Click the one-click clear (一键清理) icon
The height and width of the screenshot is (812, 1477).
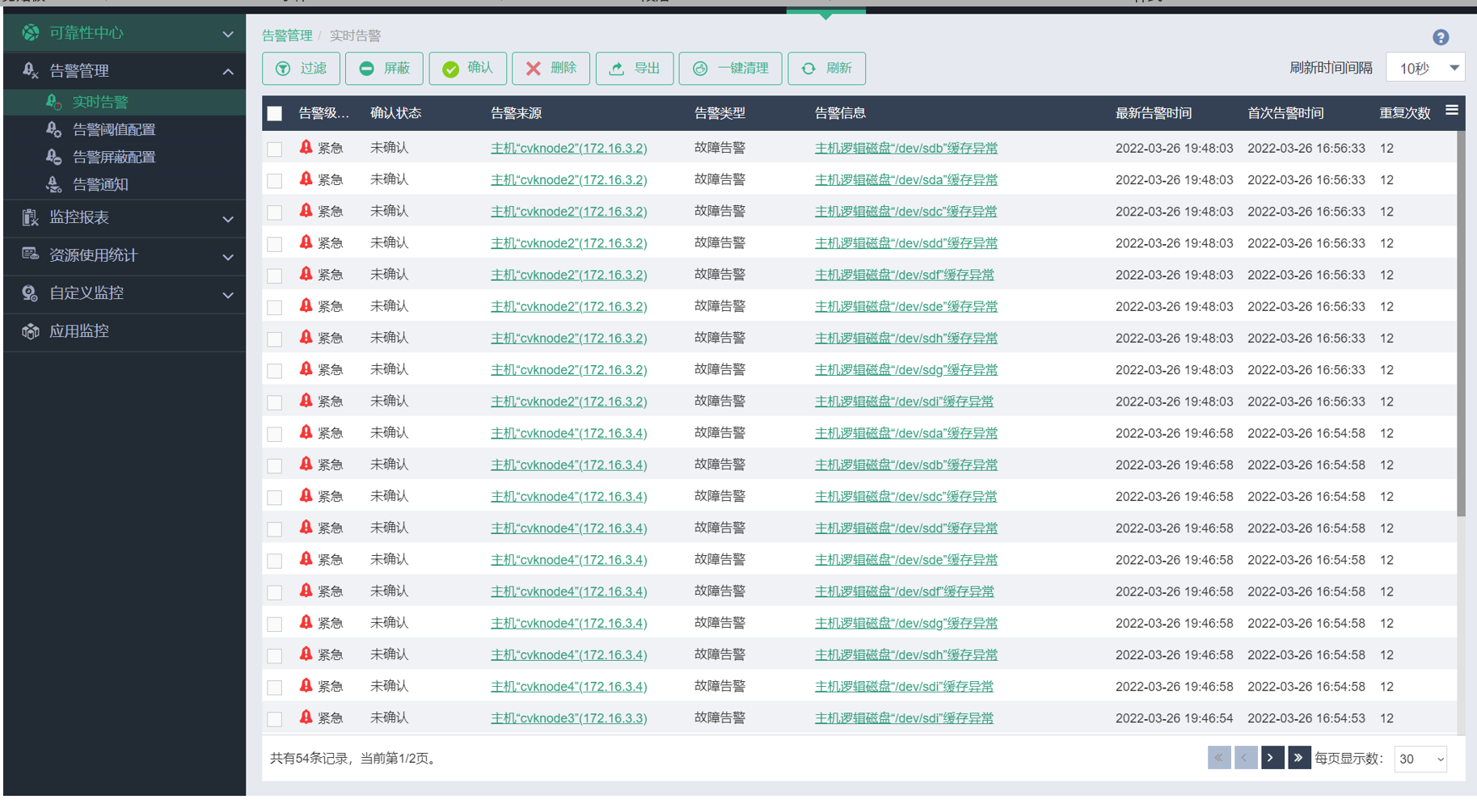(x=700, y=69)
